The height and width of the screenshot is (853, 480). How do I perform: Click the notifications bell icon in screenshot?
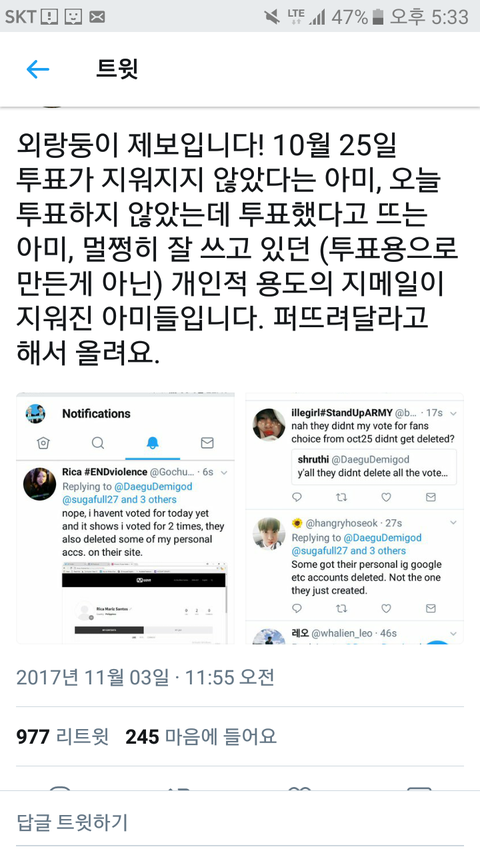coord(152,443)
